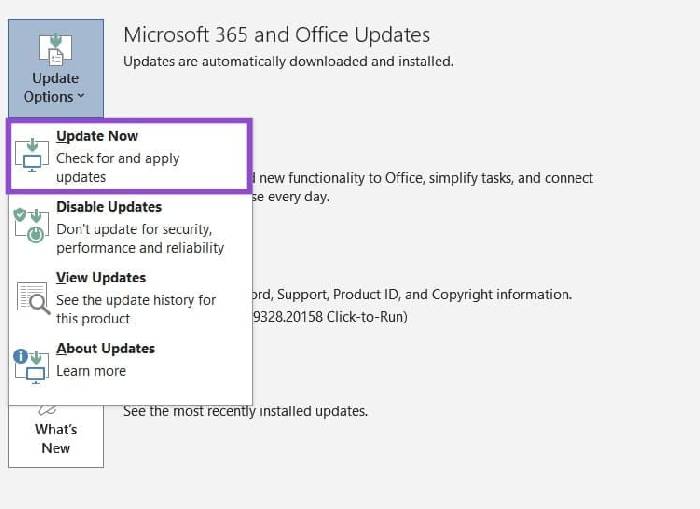Click 'Updates are automatically downloaded and installed' text
This screenshot has width=700, height=509.
tap(288, 61)
